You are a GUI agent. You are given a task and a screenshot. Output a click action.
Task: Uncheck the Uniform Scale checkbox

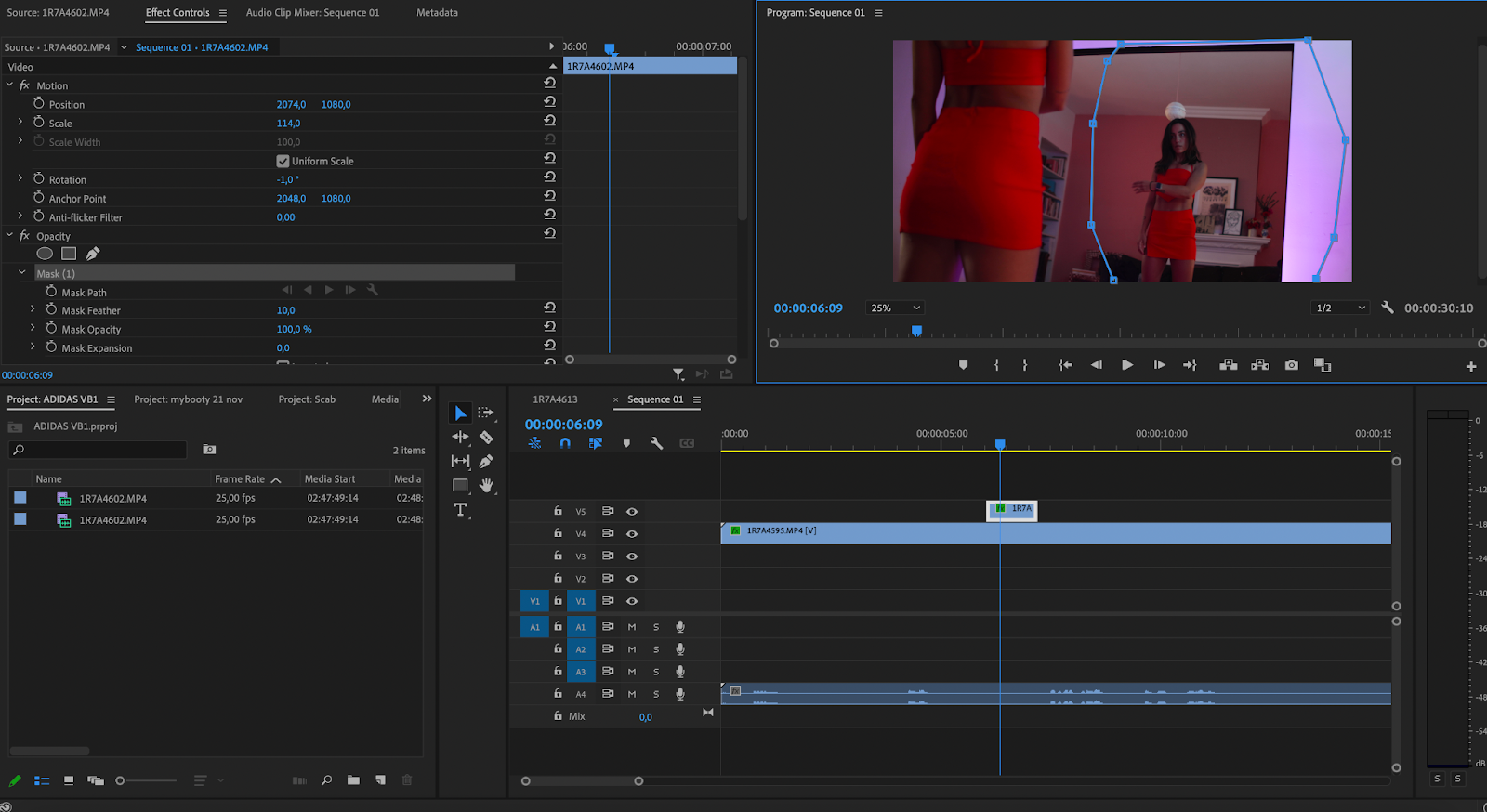[283, 161]
